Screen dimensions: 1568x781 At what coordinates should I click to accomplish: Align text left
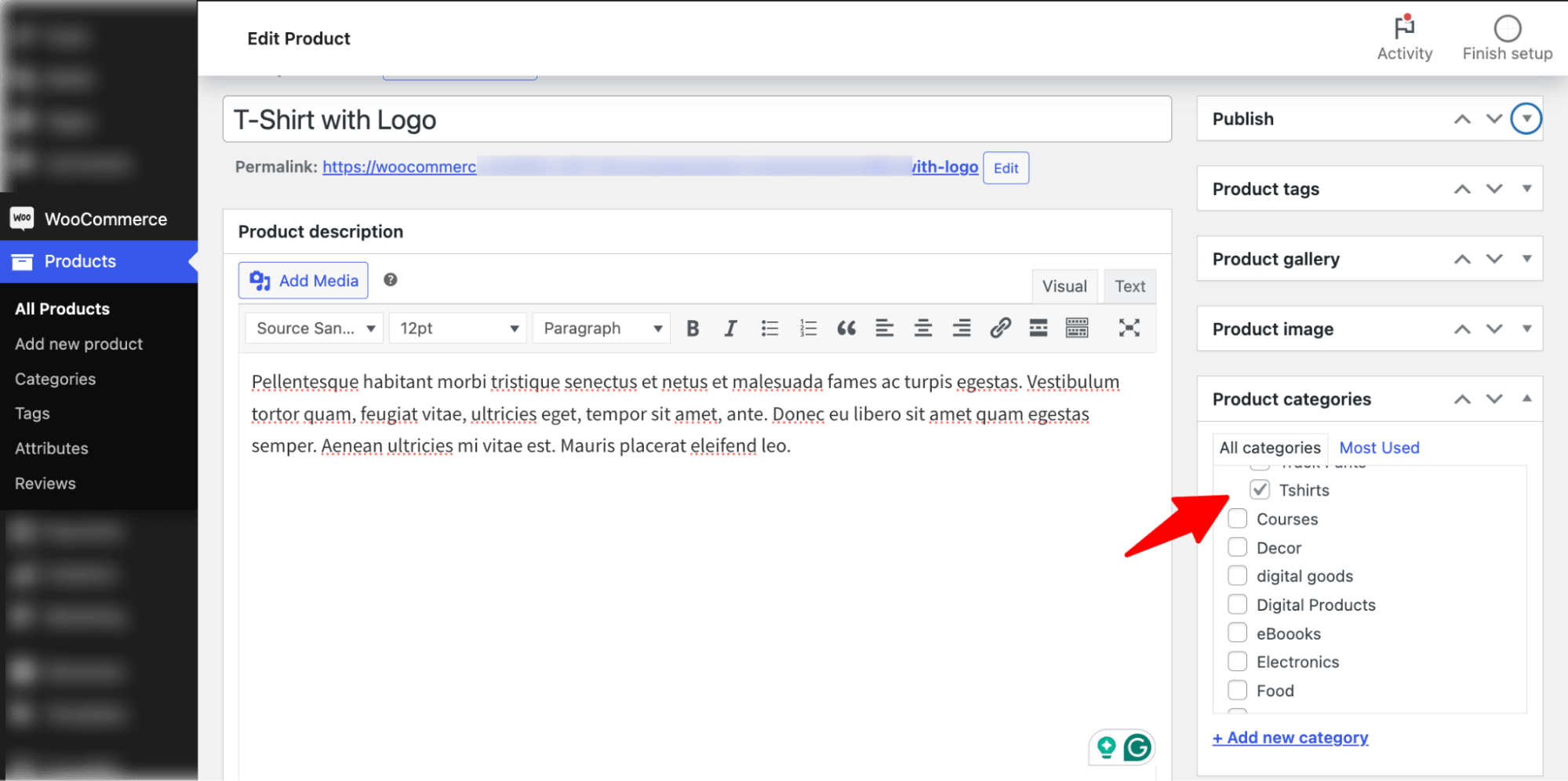click(884, 329)
